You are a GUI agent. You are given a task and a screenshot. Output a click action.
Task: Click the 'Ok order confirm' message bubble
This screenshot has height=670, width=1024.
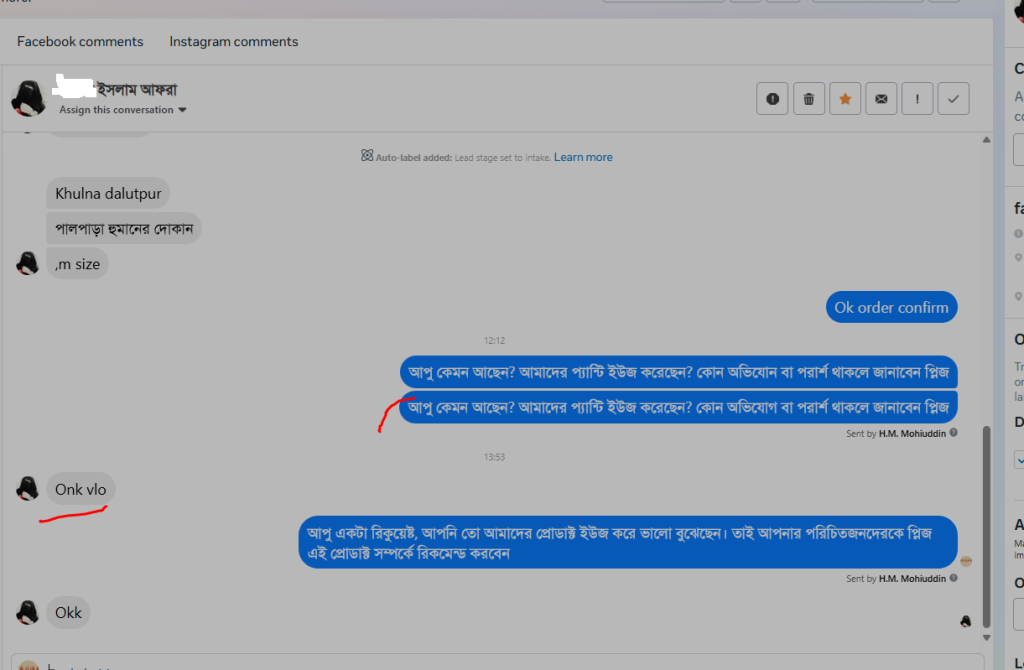tap(891, 308)
